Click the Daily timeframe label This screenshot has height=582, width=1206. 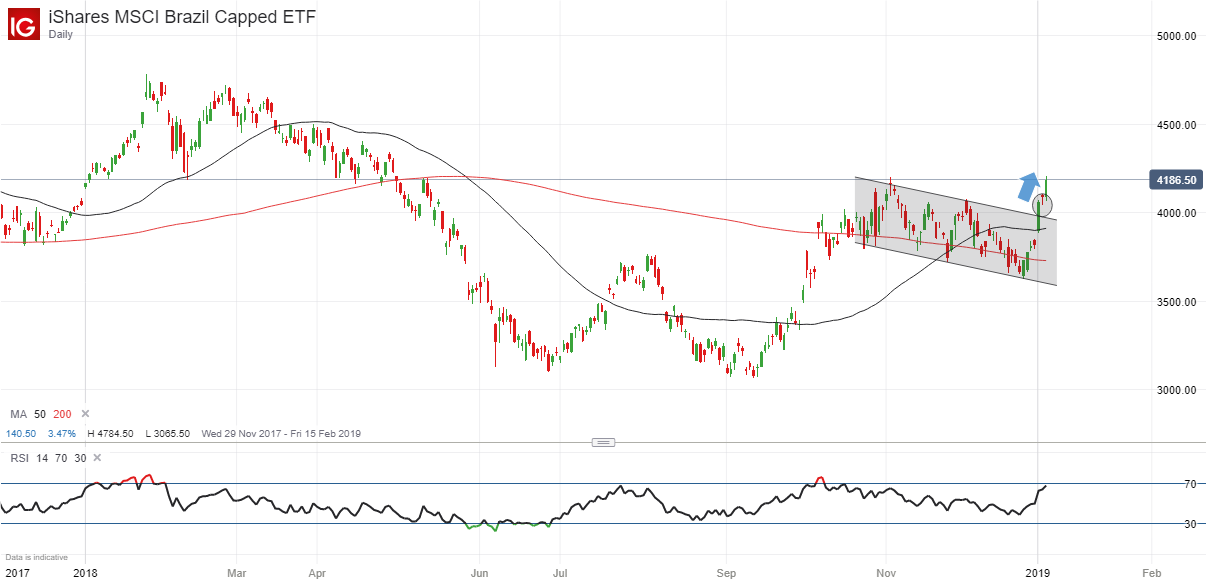tap(61, 34)
